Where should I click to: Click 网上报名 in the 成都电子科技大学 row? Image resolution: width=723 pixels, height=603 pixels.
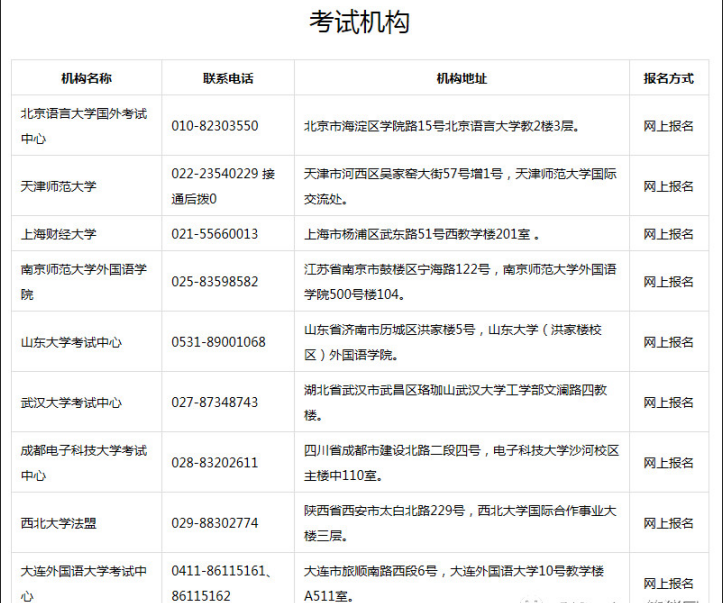tap(669, 463)
